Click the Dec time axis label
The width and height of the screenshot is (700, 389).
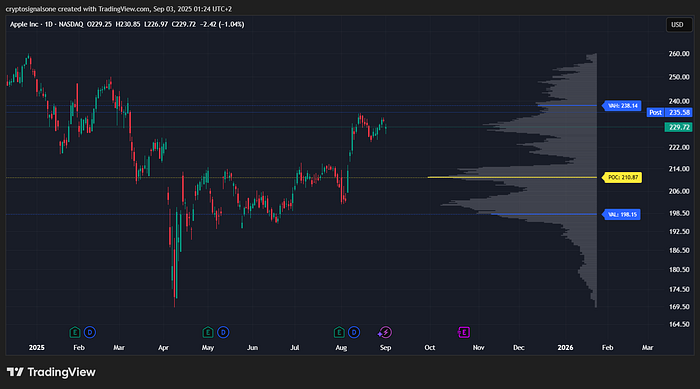pyautogui.click(x=519, y=347)
